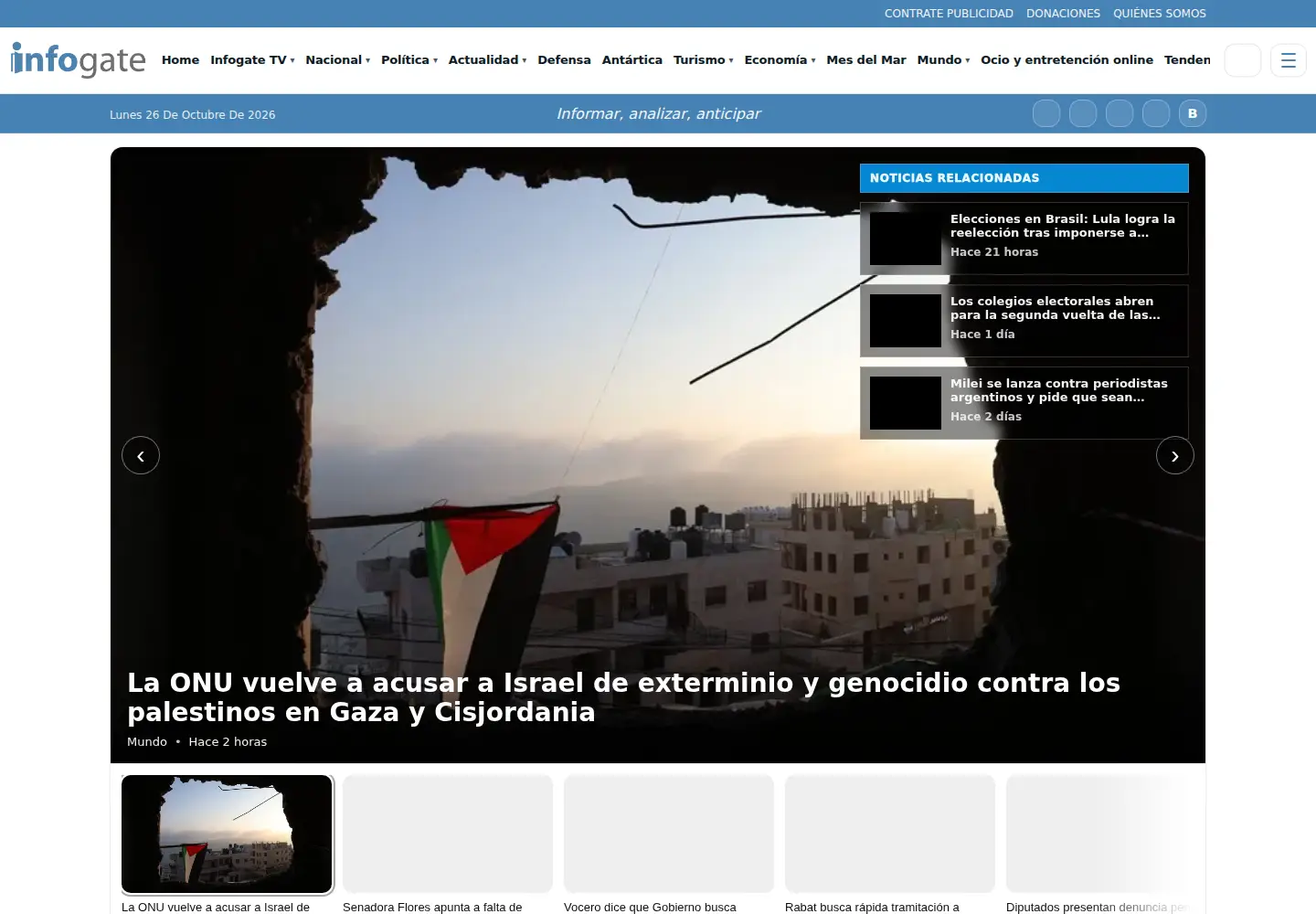Select the Vocero dice que Gobierno card
The width and height of the screenshot is (1316, 914).
click(669, 845)
